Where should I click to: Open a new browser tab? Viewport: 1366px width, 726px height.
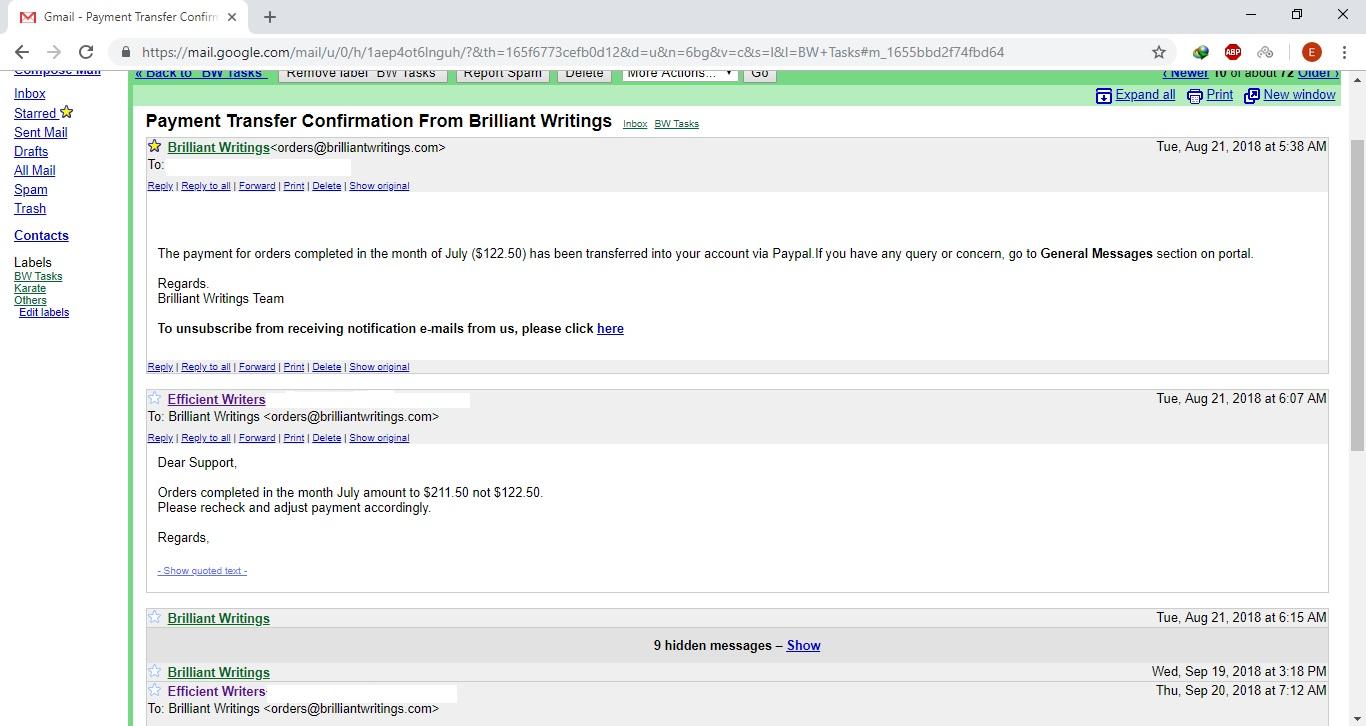(269, 17)
